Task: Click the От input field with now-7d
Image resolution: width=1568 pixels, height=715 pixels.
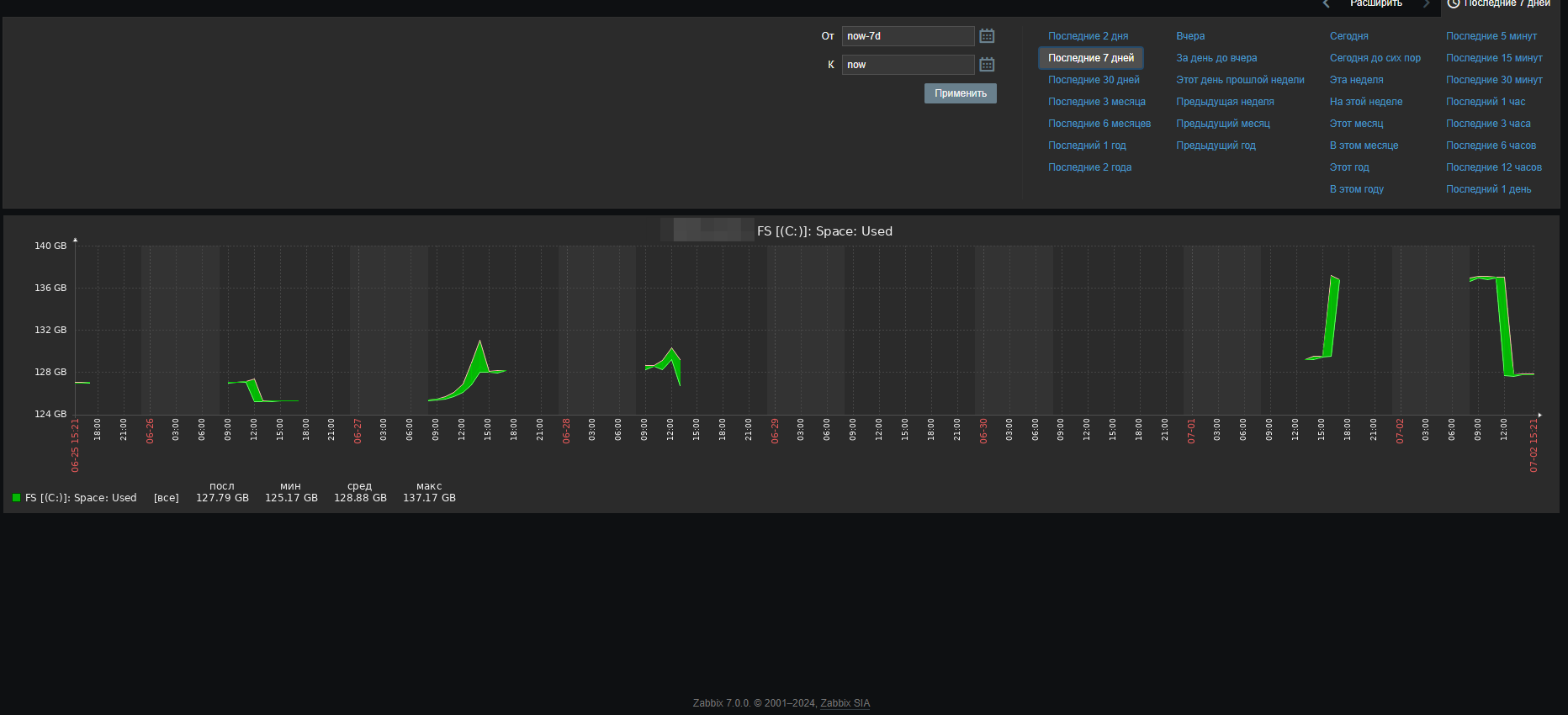Action: [x=908, y=36]
